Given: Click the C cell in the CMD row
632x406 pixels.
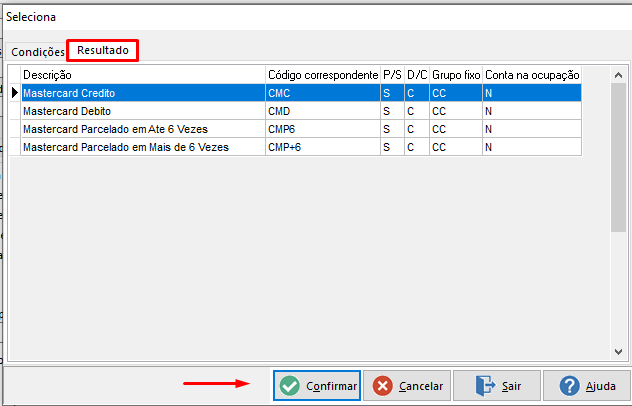Looking at the screenshot, I should 417,111.
